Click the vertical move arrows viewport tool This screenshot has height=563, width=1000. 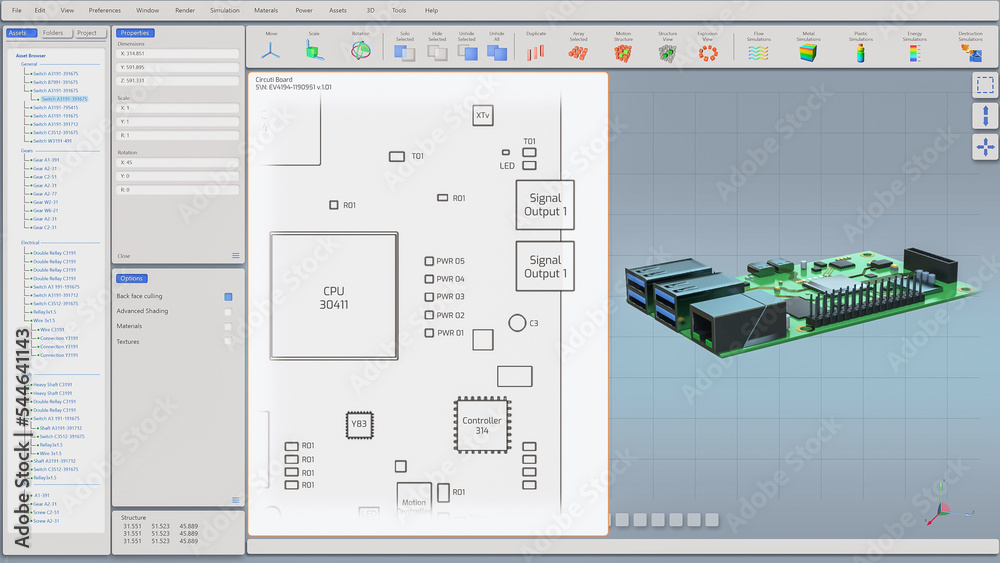pyautogui.click(x=985, y=116)
